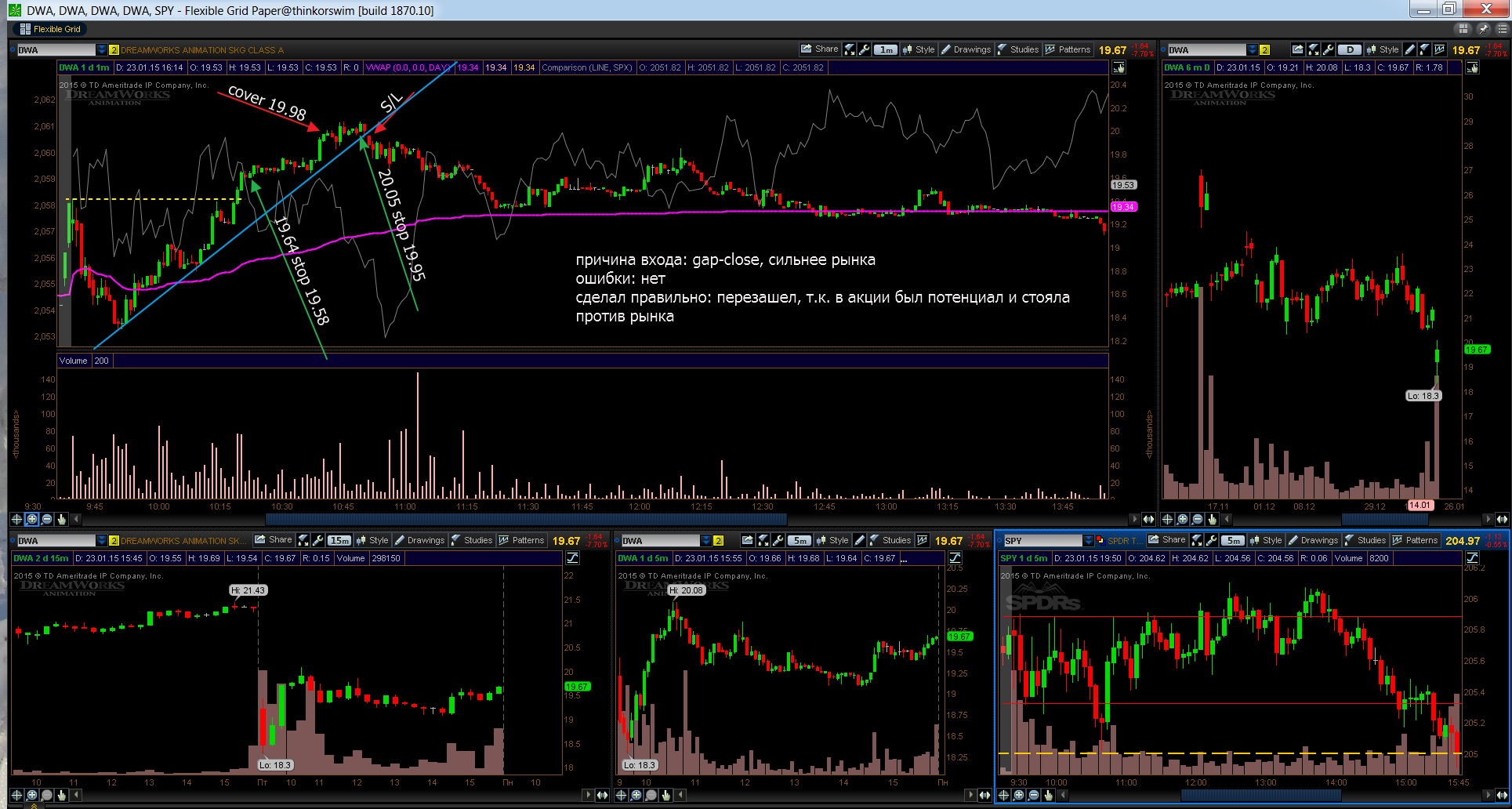Screen dimensions: 1512x809
Task: Change the 1m timeframe button
Action: point(886,49)
